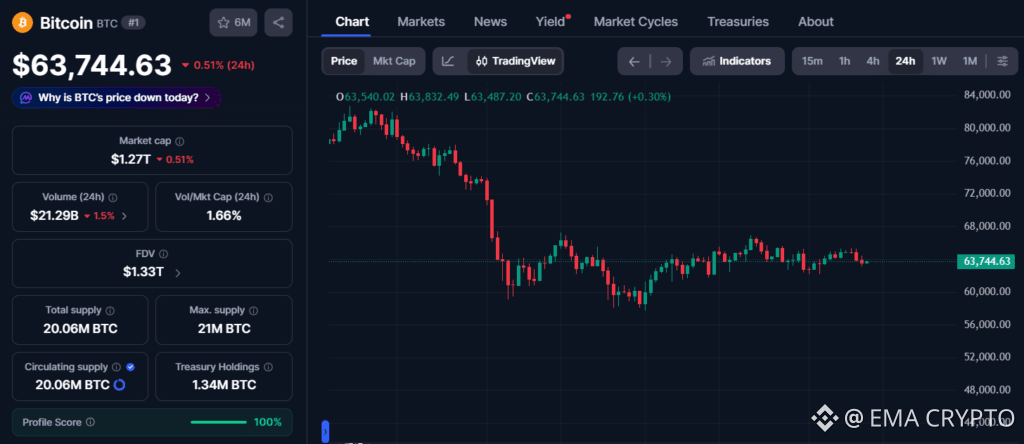Click Total supply info icon
1024x444 pixels.
tap(110, 311)
